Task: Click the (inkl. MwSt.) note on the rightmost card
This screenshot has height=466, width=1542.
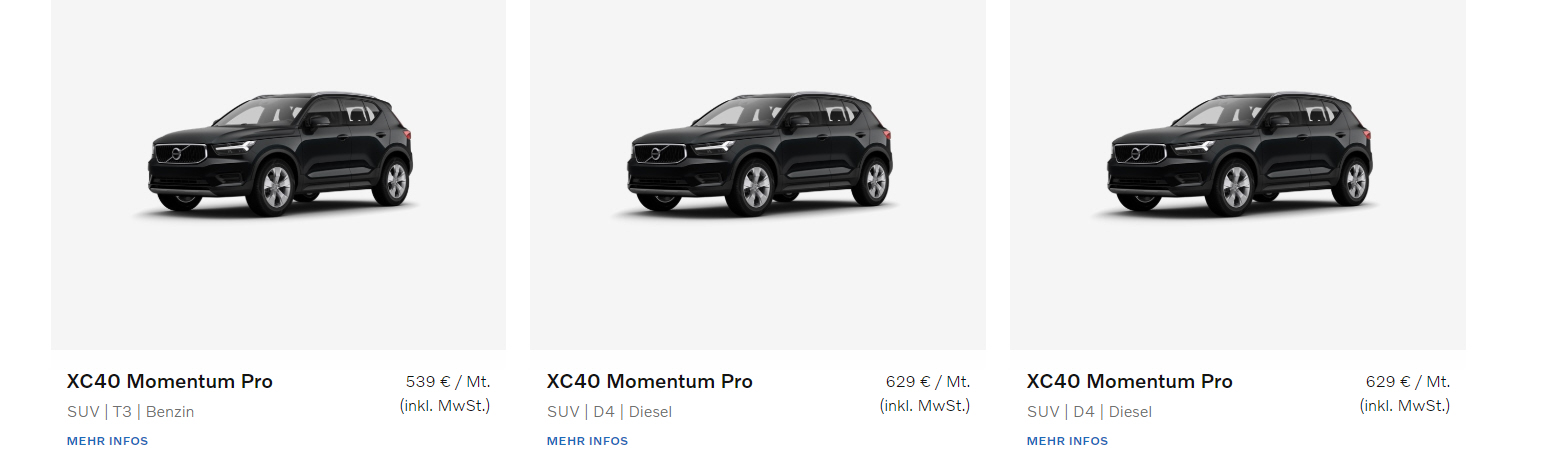Action: coord(1405,405)
